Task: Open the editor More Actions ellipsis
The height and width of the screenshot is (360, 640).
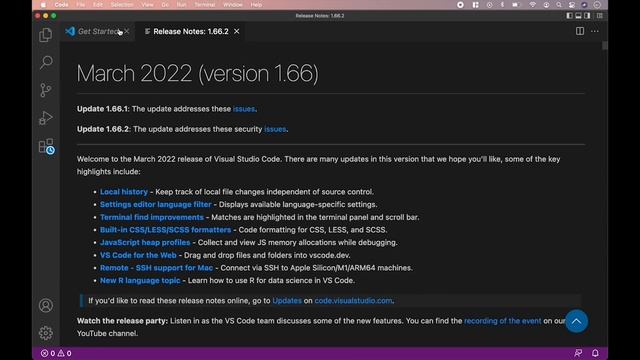Action: [x=595, y=31]
